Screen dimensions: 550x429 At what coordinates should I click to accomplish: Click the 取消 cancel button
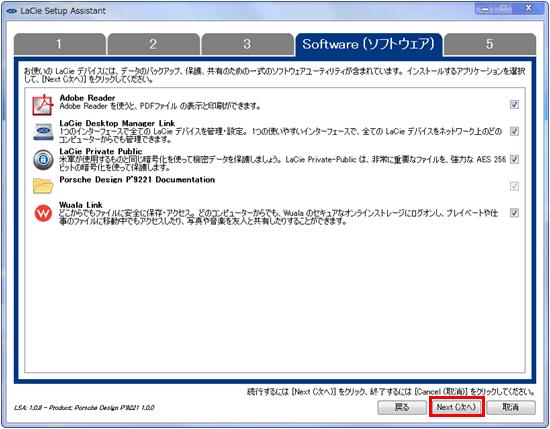(511, 407)
